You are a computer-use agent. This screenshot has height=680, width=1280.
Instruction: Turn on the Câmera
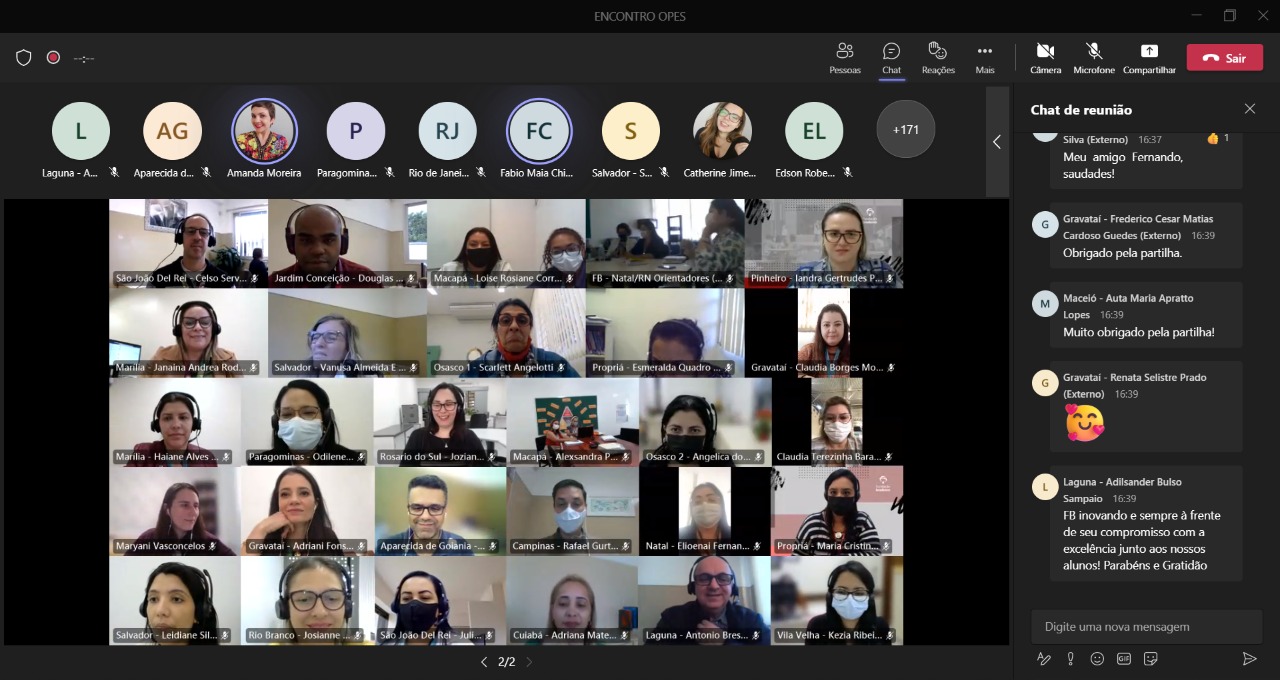click(1045, 58)
